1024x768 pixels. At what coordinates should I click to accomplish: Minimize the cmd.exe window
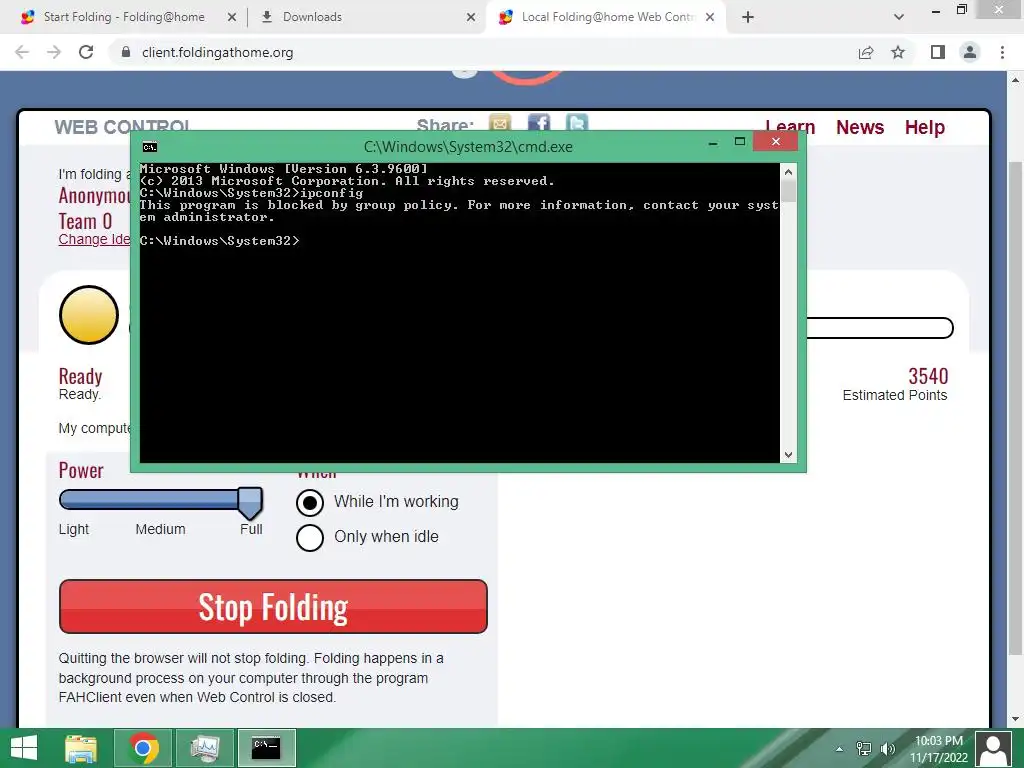click(x=713, y=142)
